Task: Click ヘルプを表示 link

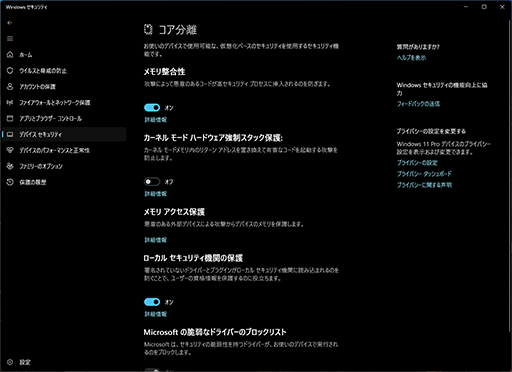Action: click(x=411, y=58)
